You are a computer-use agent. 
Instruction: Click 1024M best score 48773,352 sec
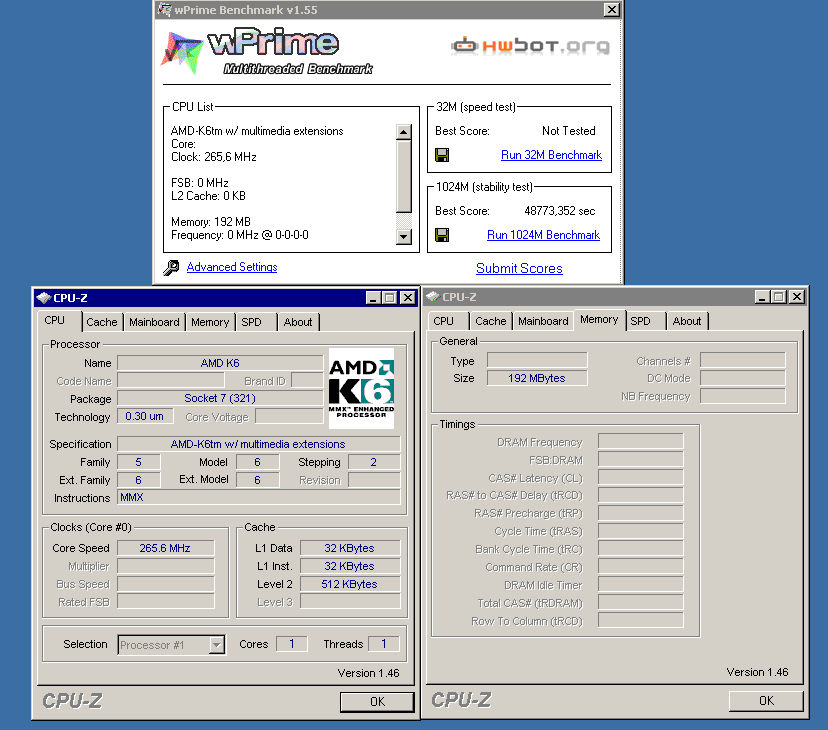(560, 211)
